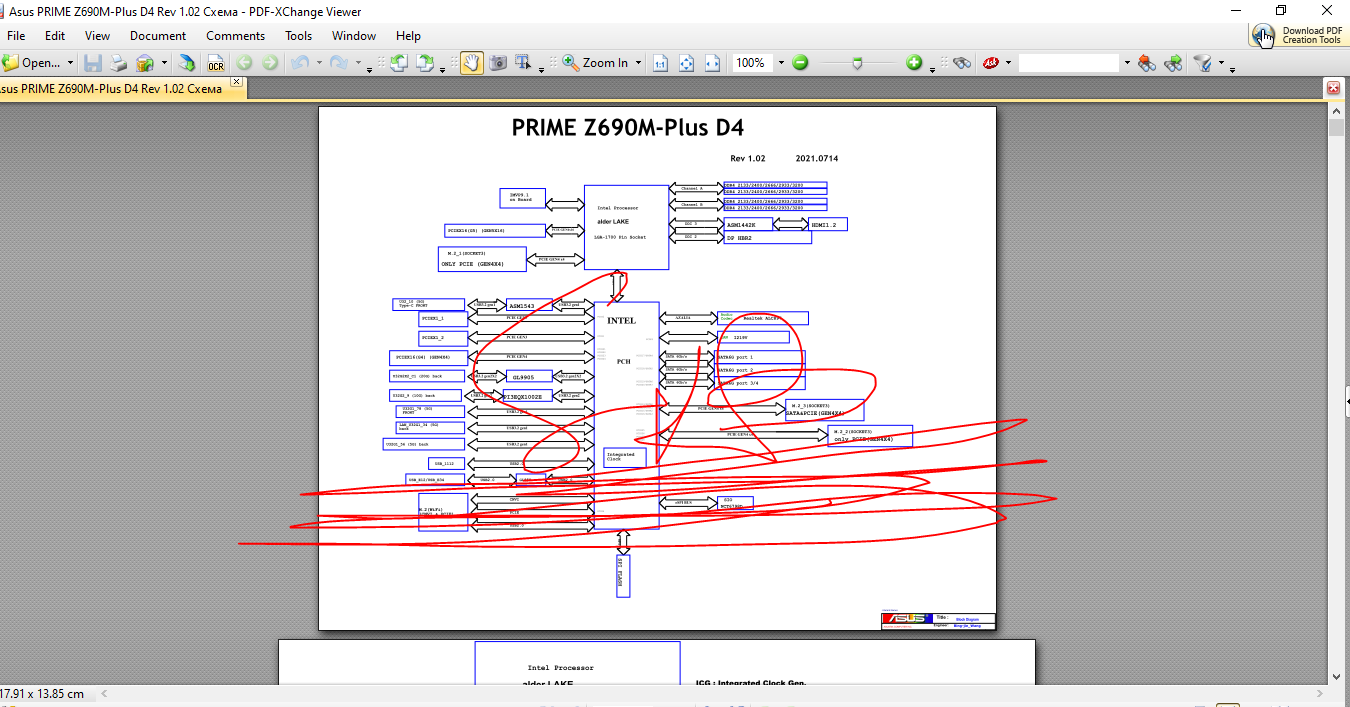The height and width of the screenshot is (707, 1350).
Task: Open the Window menu
Action: (354, 35)
